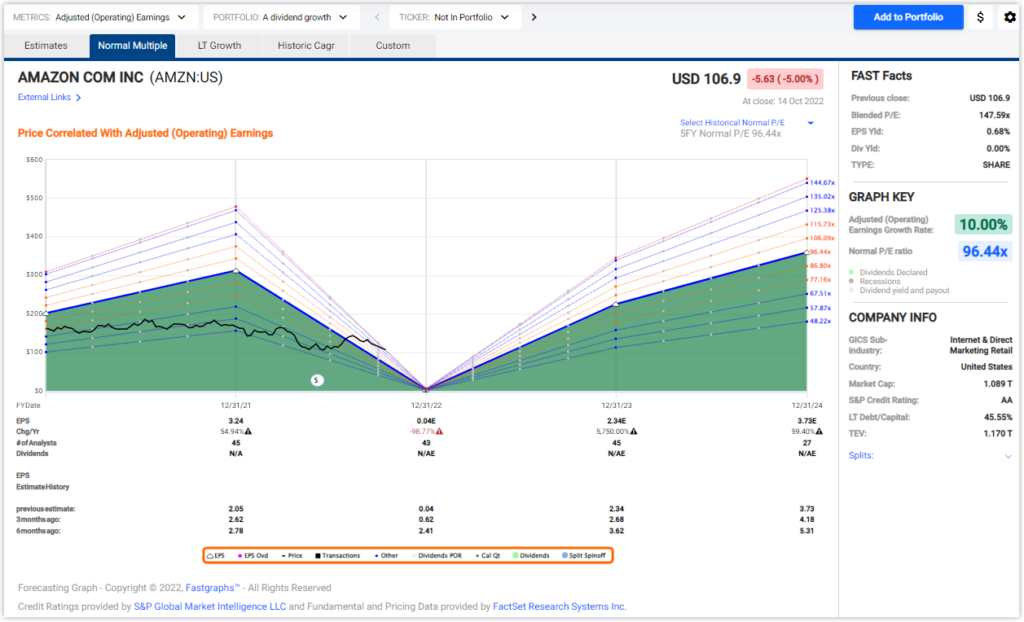1024x622 pixels.
Task: Toggle Cal Qt legend item
Action: tap(488, 555)
